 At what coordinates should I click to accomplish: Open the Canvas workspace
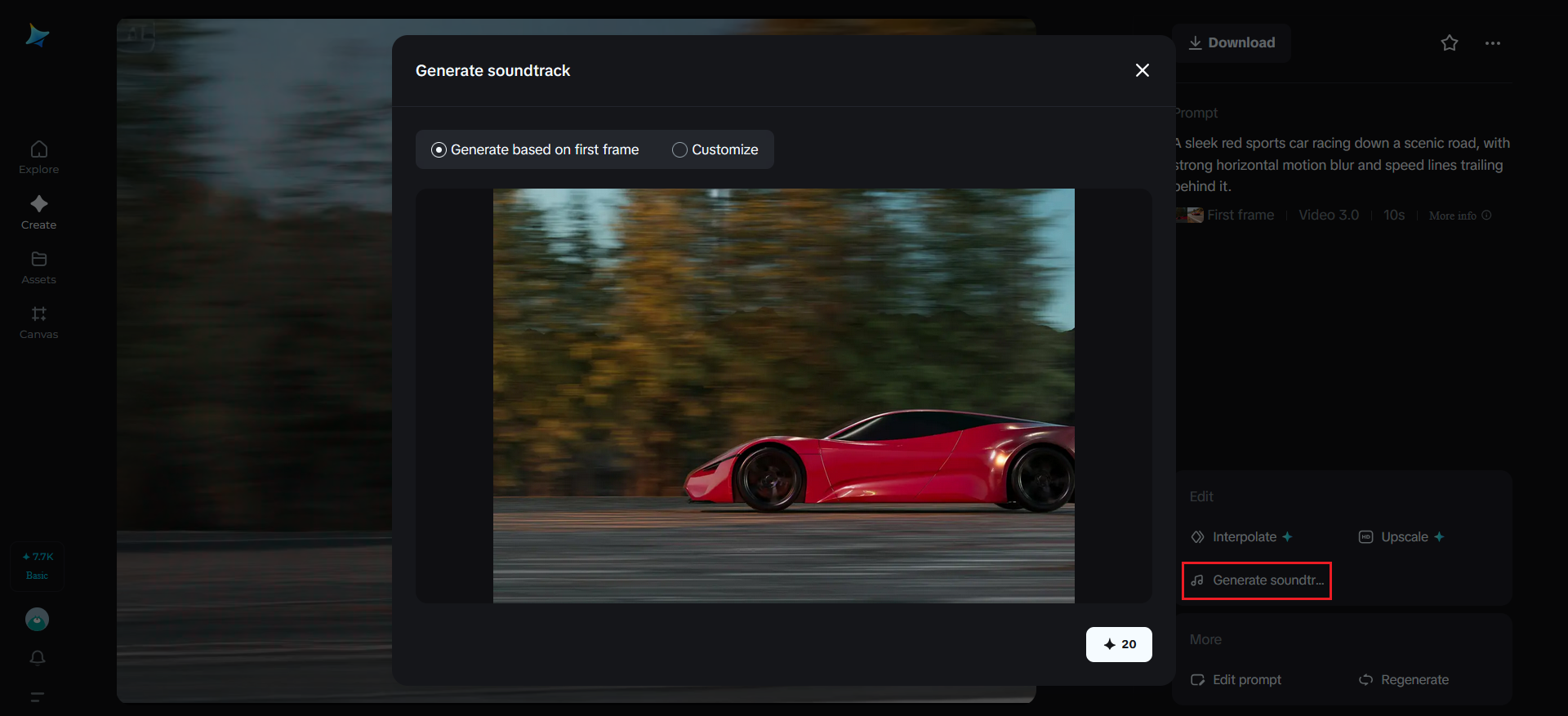[x=39, y=322]
